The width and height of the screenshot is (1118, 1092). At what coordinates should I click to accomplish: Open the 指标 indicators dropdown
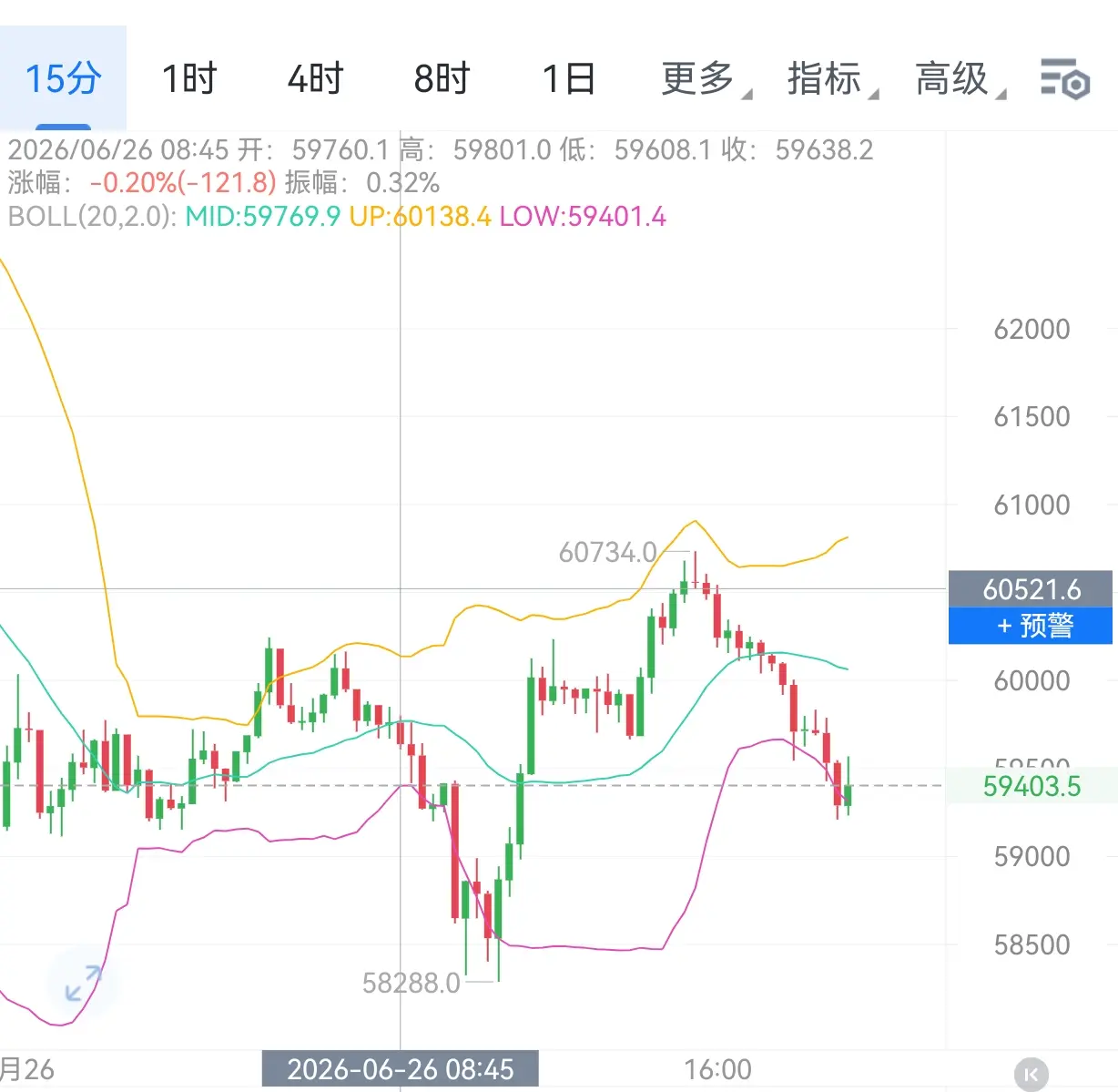(833, 78)
